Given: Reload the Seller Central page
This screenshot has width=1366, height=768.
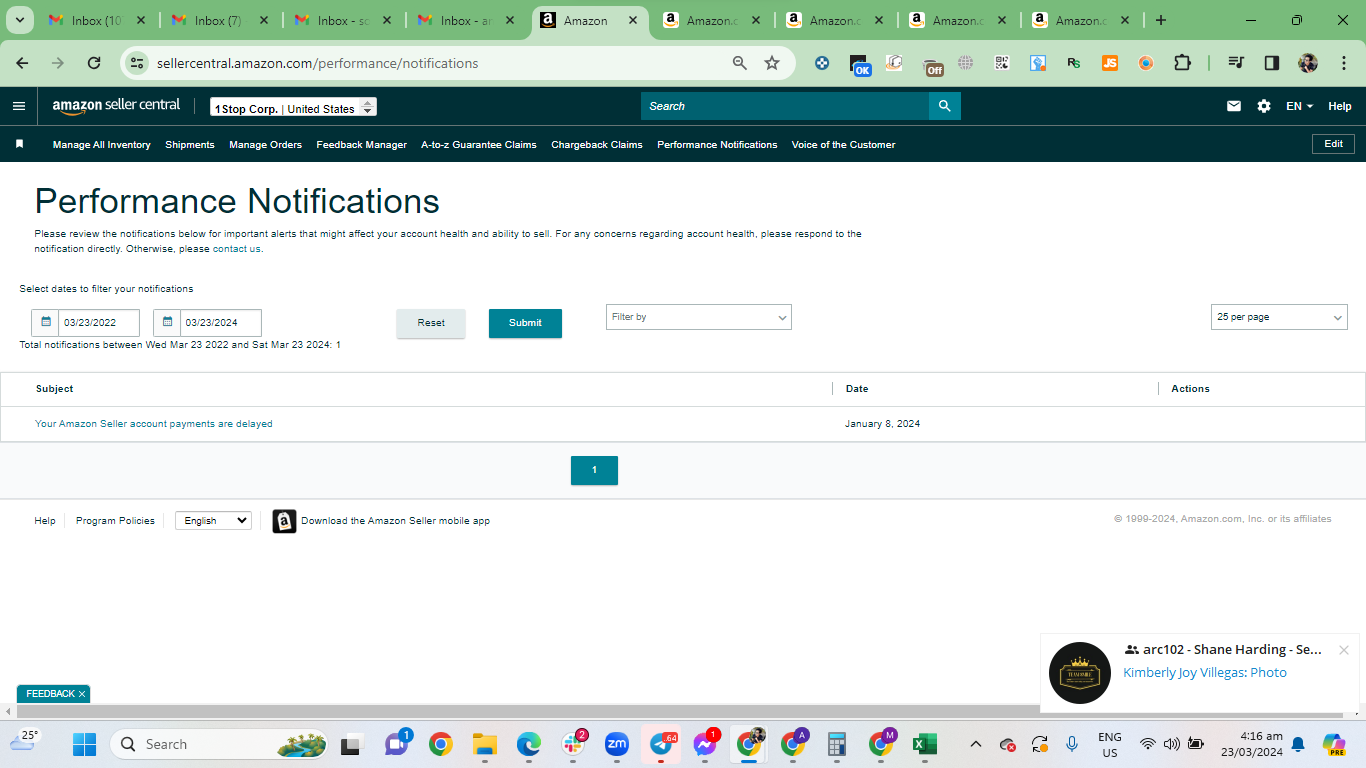Looking at the screenshot, I should point(94,63).
